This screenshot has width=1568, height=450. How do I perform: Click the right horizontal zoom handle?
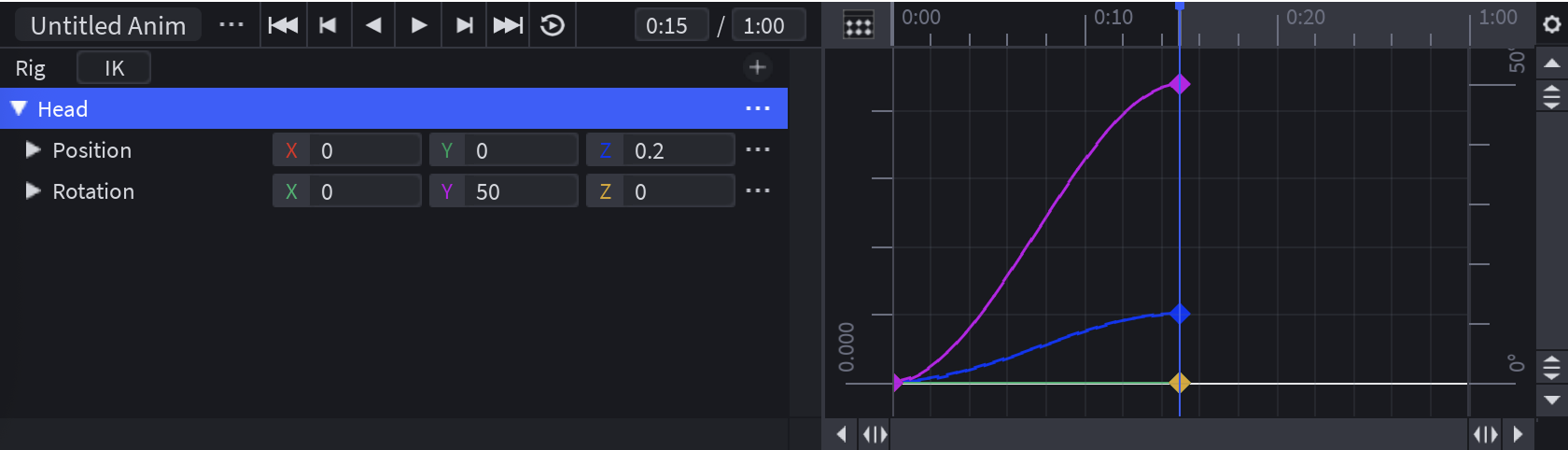coord(1485,434)
